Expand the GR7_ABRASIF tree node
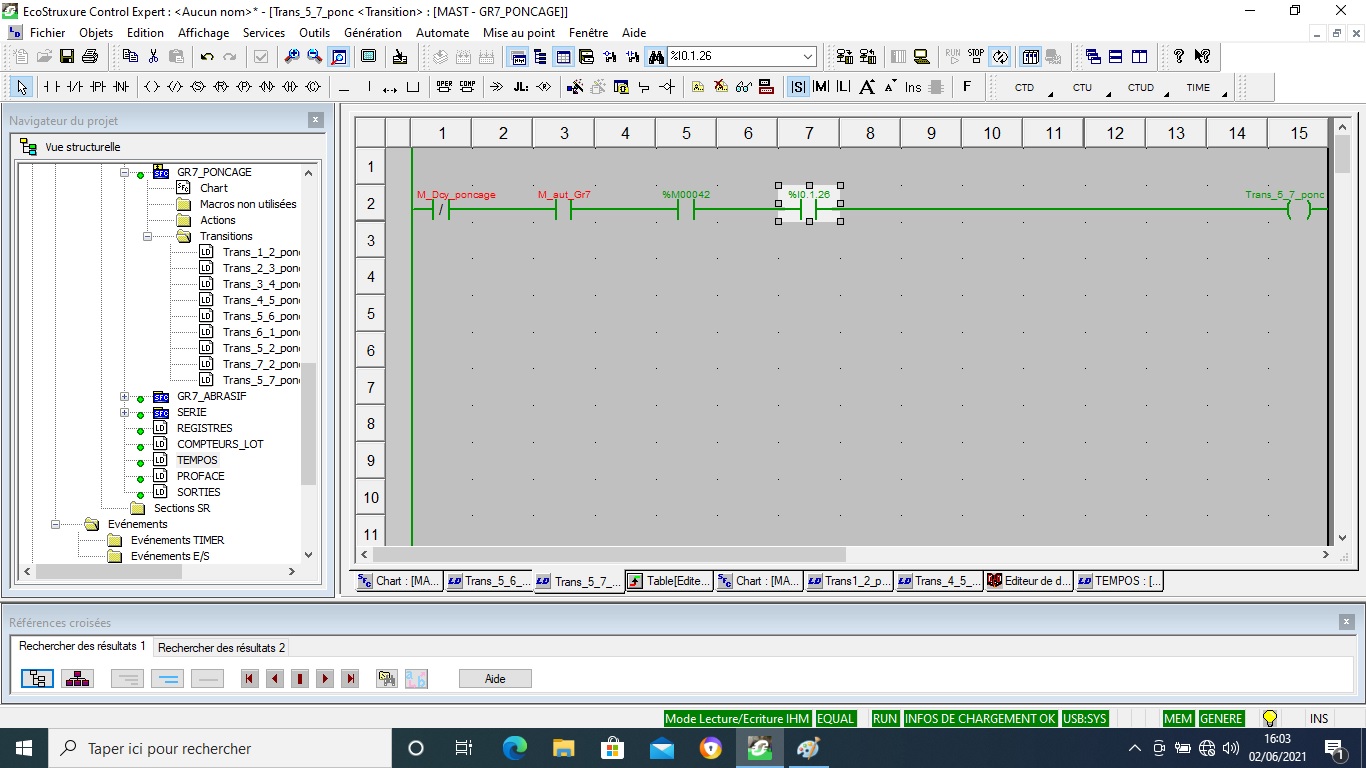 click(x=125, y=396)
